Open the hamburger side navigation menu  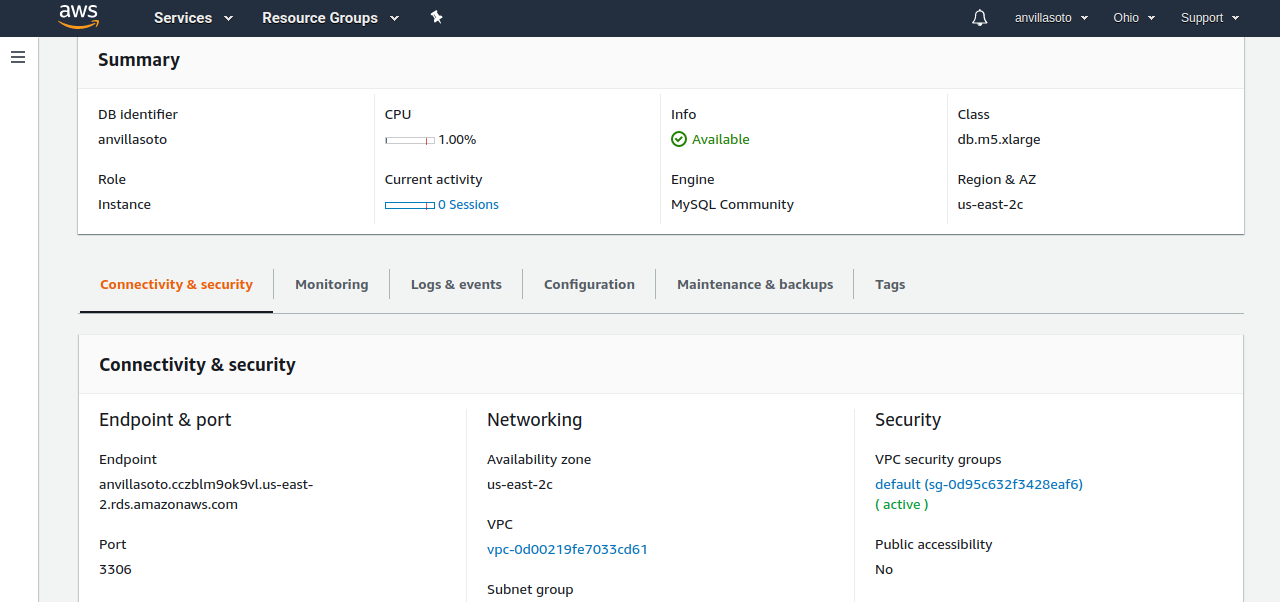coord(18,58)
